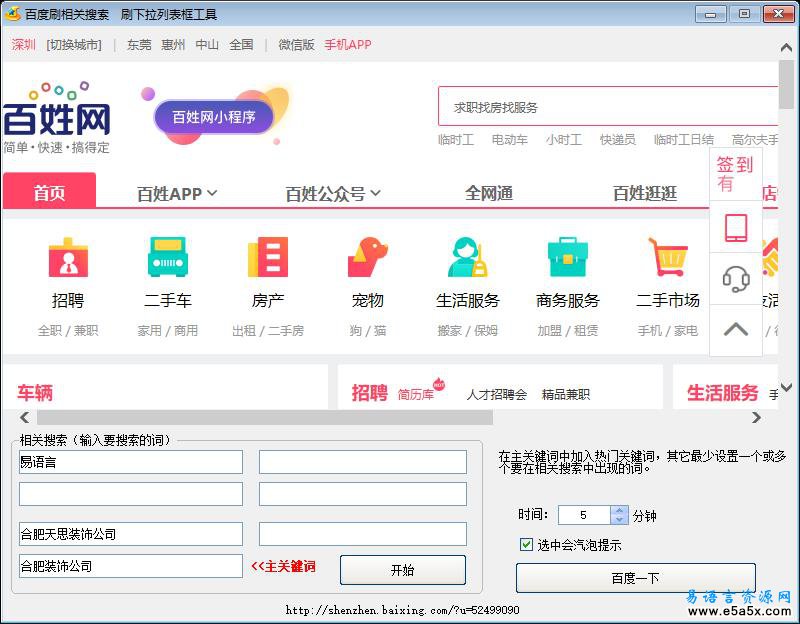Image resolution: width=800 pixels, height=624 pixels.
Task: Click the 加盟 / 租赁 subtext under 商务服务
Action: click(x=567, y=331)
